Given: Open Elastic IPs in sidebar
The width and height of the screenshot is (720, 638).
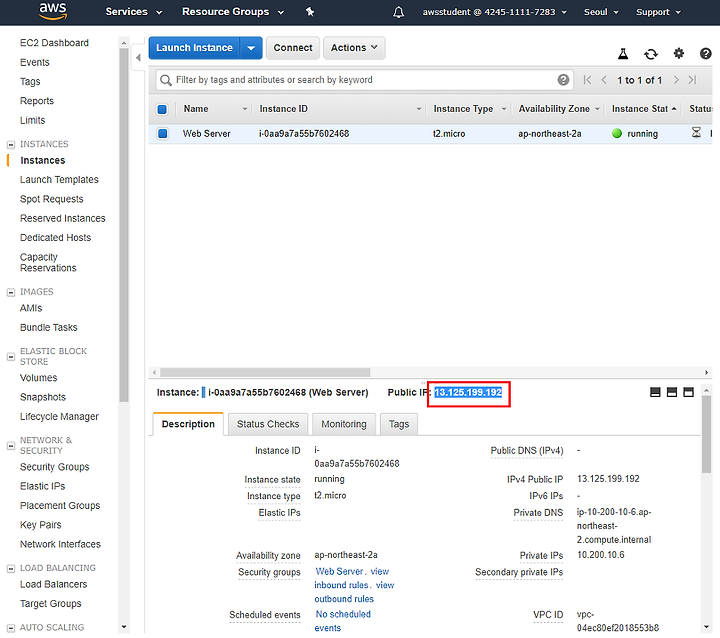Looking at the screenshot, I should pos(42,486).
